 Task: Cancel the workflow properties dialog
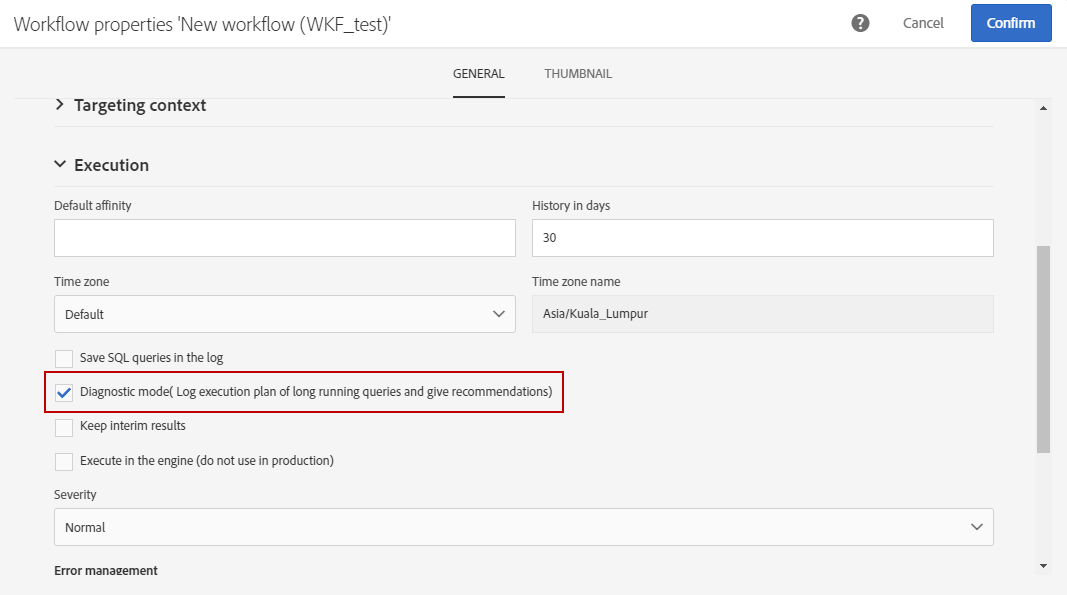(x=923, y=23)
